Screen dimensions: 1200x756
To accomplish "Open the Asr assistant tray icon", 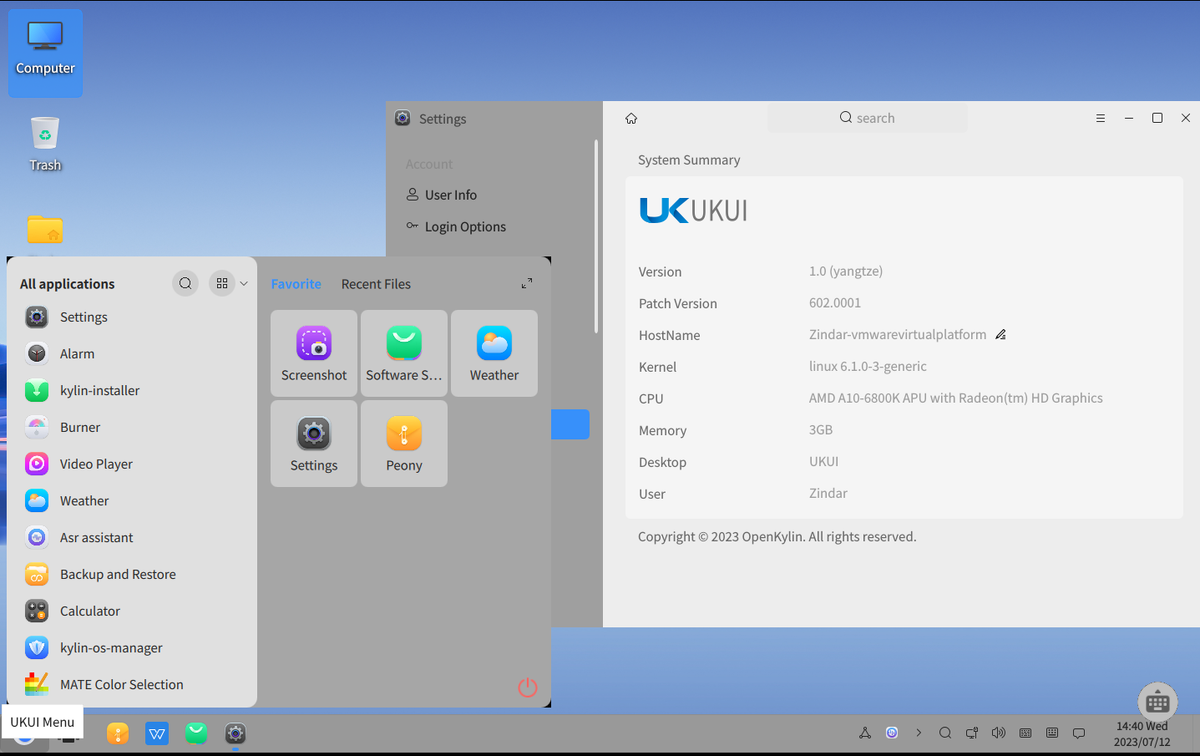I will pos(892,733).
